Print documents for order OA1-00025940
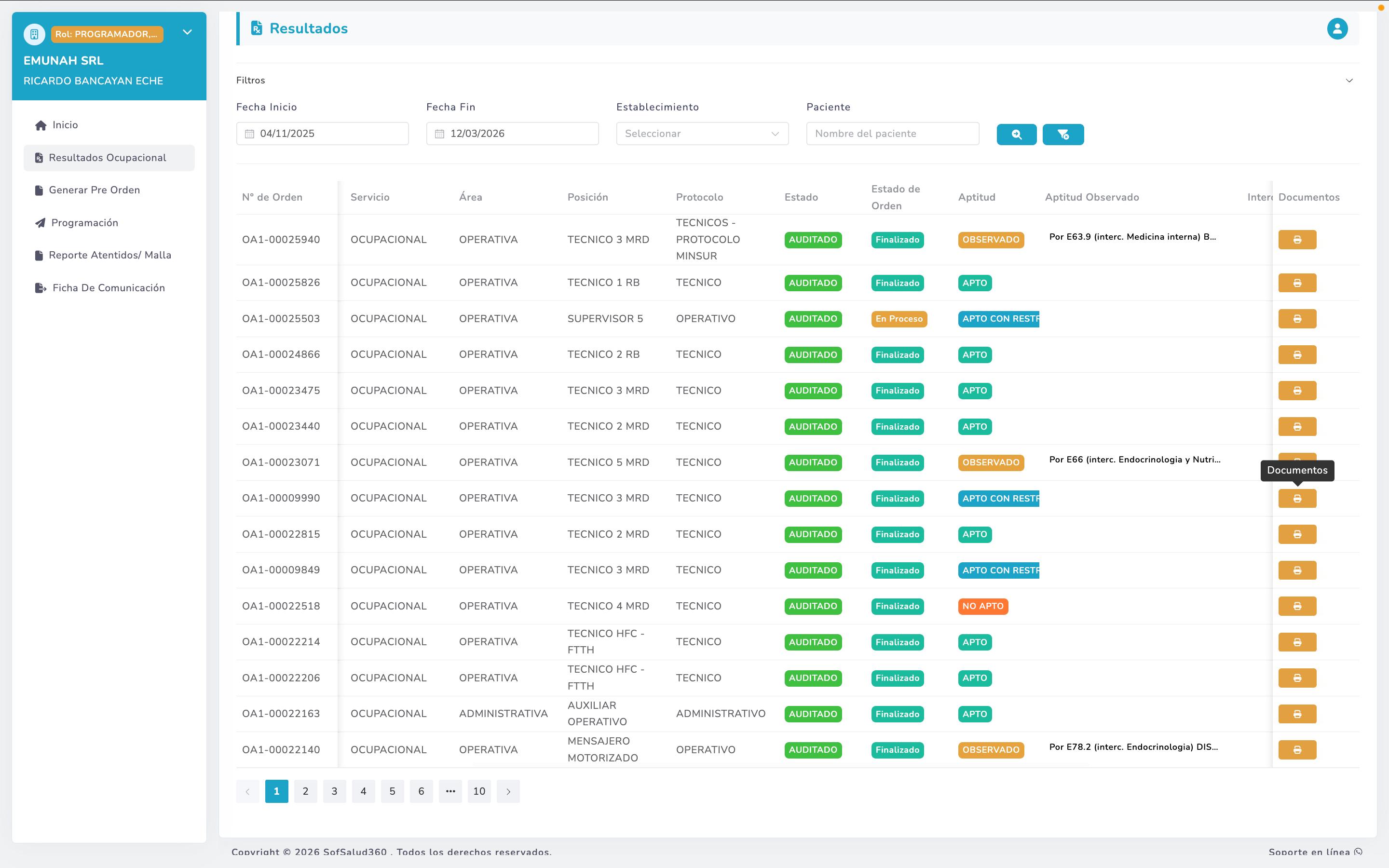1389x868 pixels. coord(1296,240)
